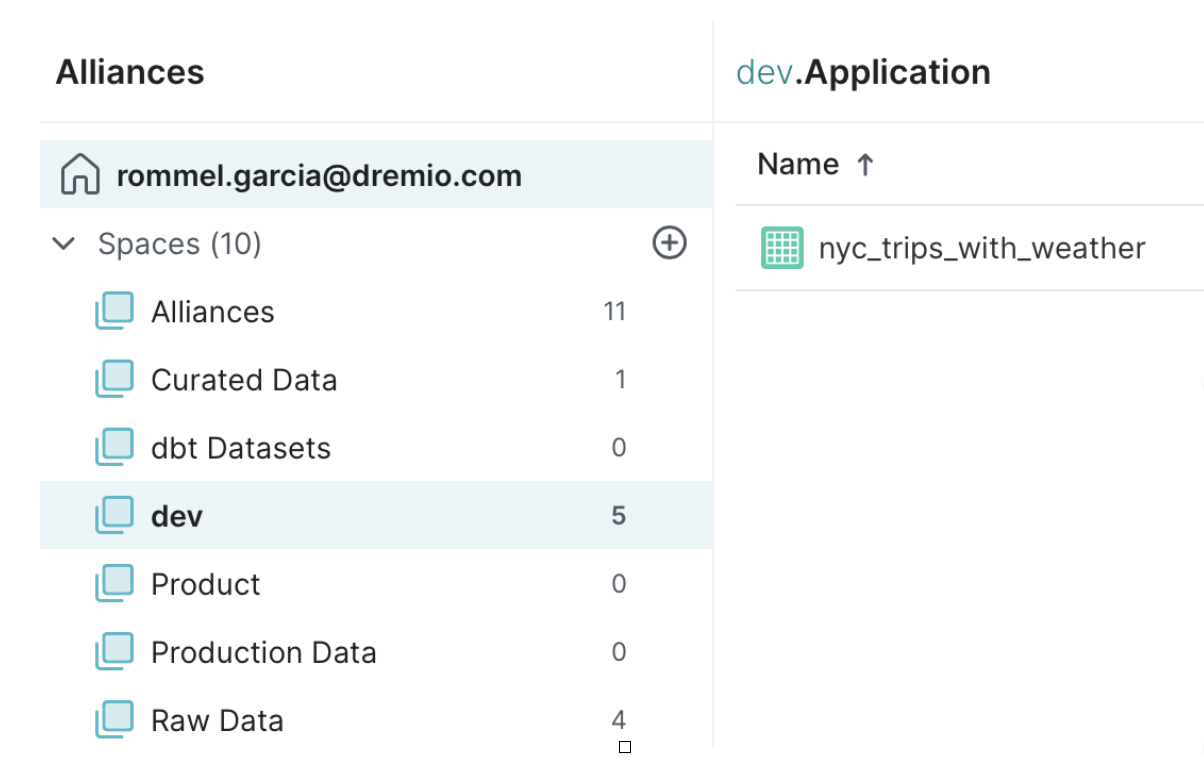1204x770 pixels.
Task: Select the rommel.garcia@dremio.com home entry
Action: coord(319,174)
